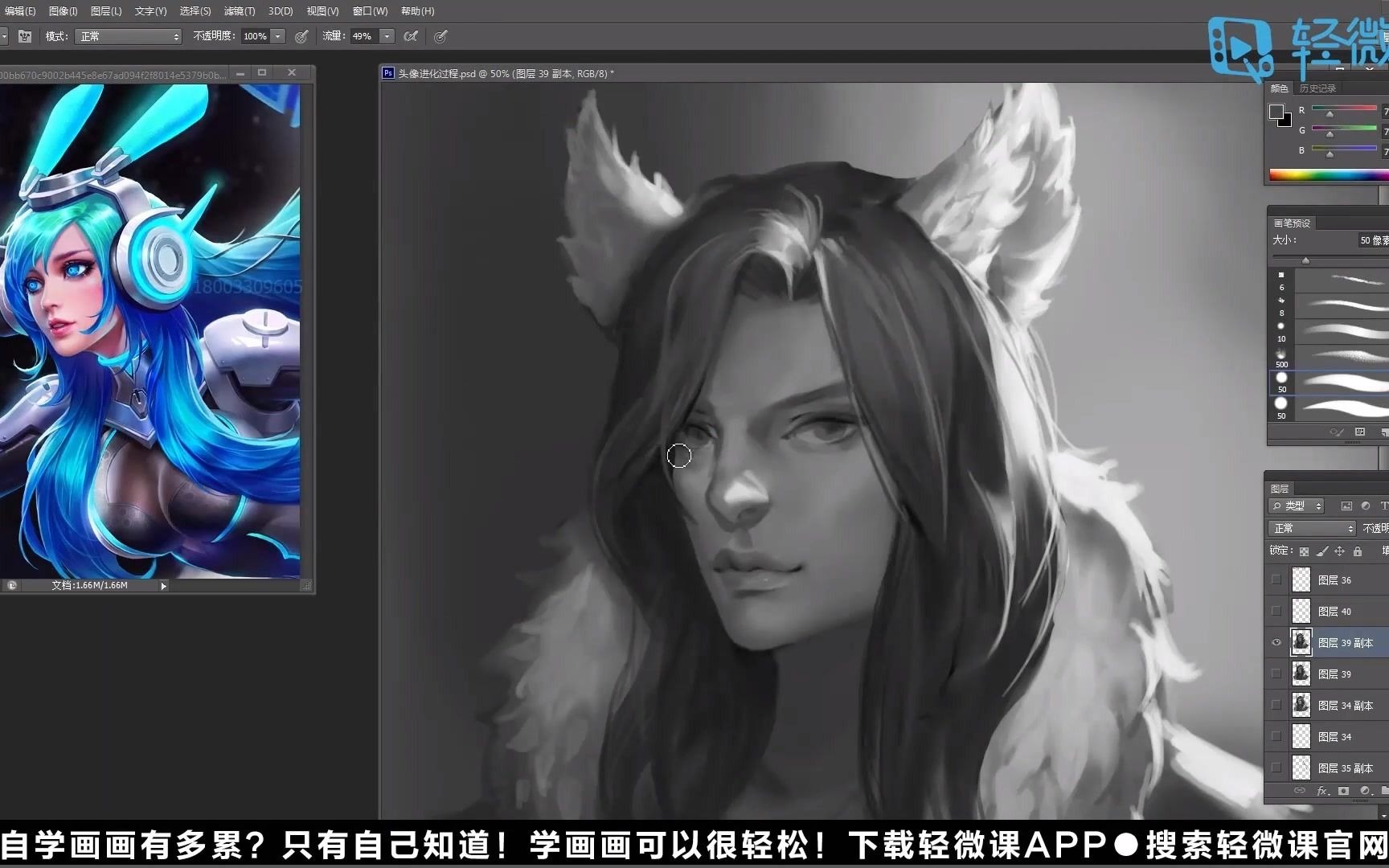Open the 帮助(H) menu
1389x868 pixels.
[x=417, y=11]
